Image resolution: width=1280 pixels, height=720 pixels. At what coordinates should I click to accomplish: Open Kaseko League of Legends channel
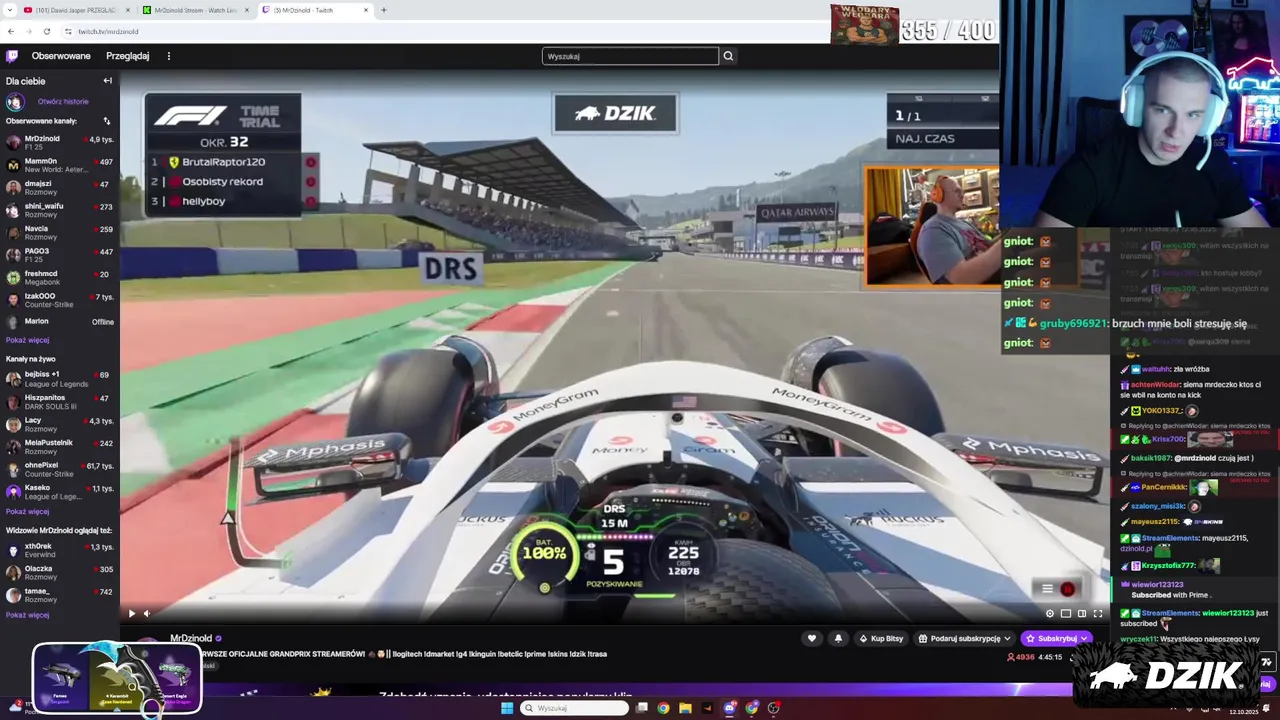(60, 492)
